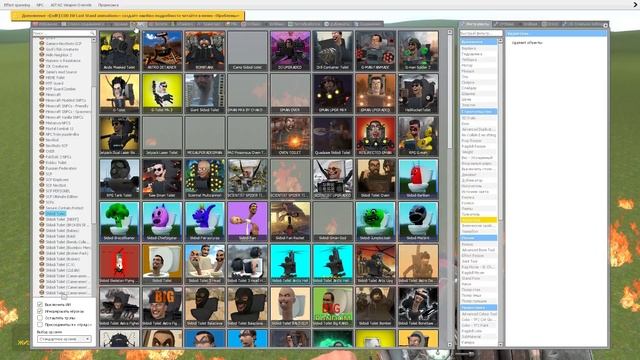Open the first menu in the top bar
This screenshot has height=360, width=640.
pos(17,5)
